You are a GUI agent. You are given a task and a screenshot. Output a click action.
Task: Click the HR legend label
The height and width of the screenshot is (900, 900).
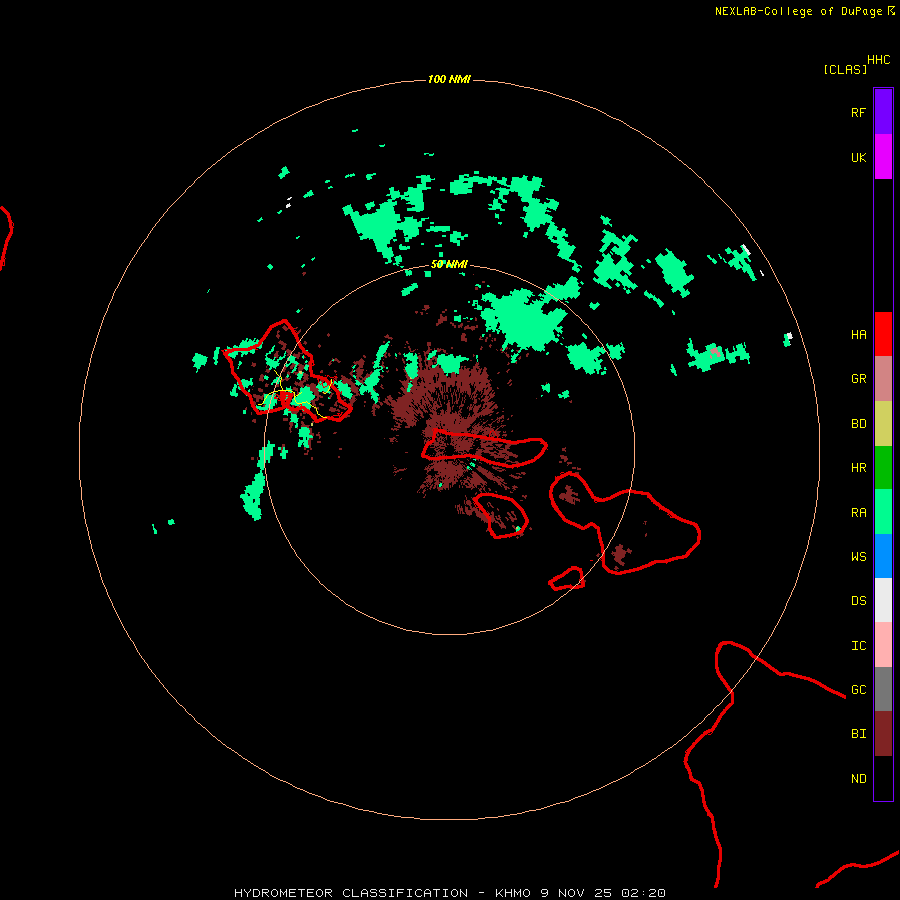pos(858,468)
